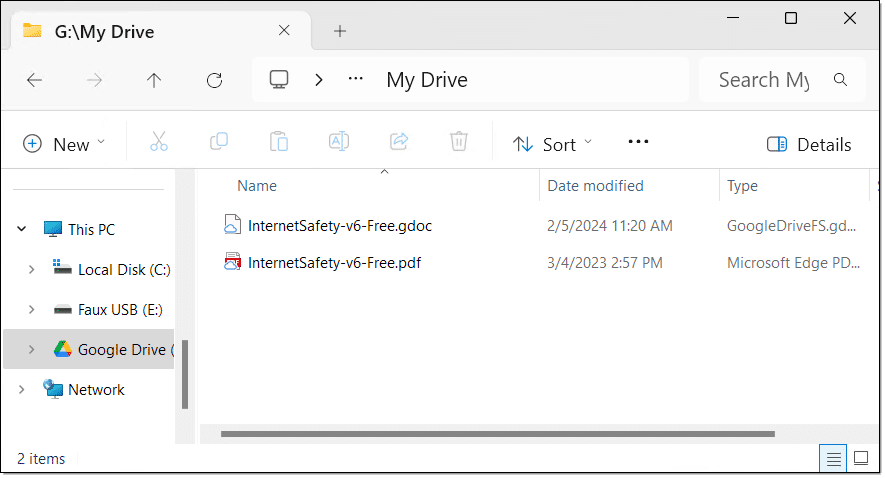Click the Copy icon in toolbar
The image size is (885, 478).
point(219,142)
